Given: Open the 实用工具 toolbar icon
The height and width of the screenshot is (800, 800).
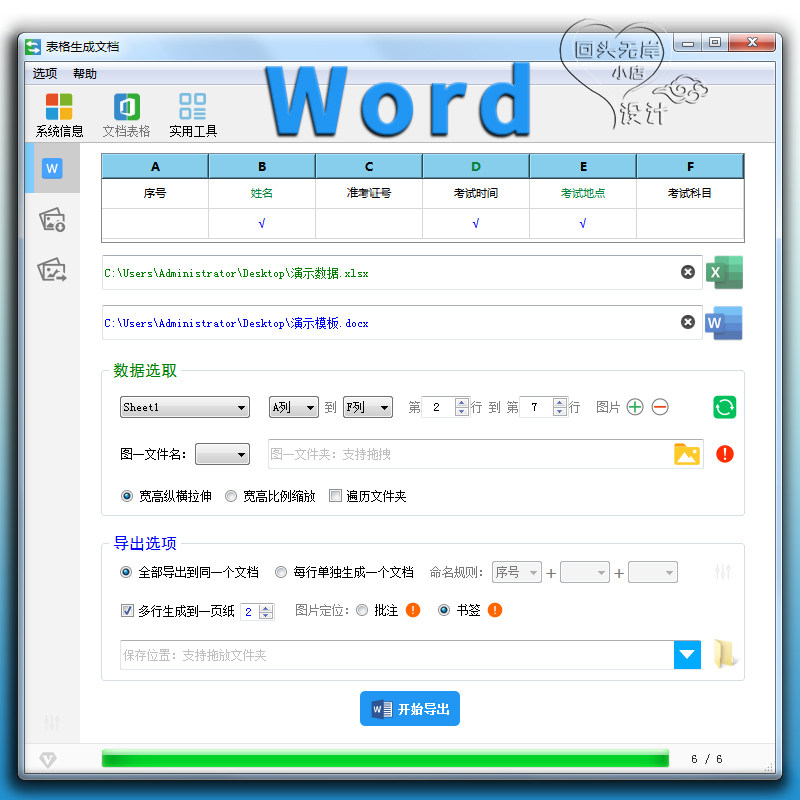Looking at the screenshot, I should click(x=193, y=115).
